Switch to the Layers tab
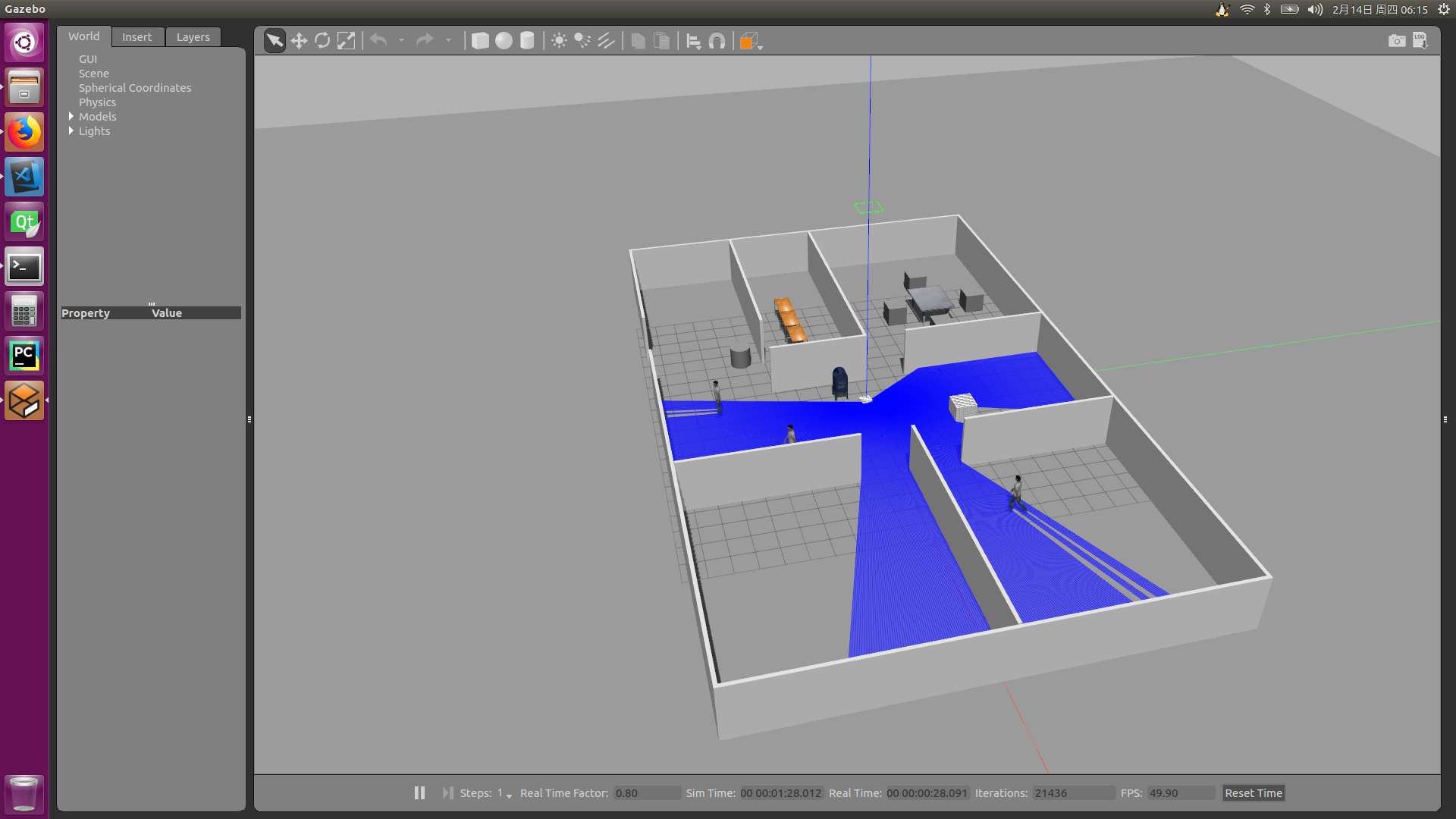Screen dimensions: 1456x819 193,37
